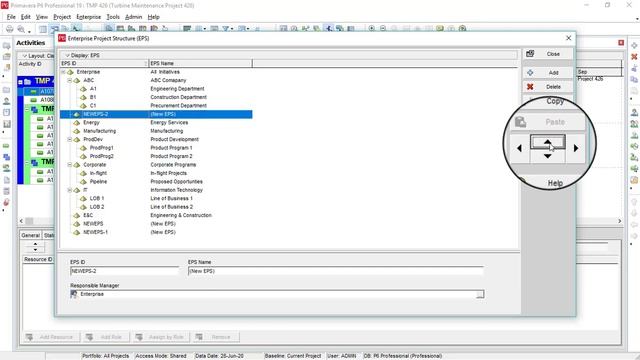The image size is (640, 360).
Task: Click 'Baseline: Current Project' in status bar
Action: pos(293,356)
